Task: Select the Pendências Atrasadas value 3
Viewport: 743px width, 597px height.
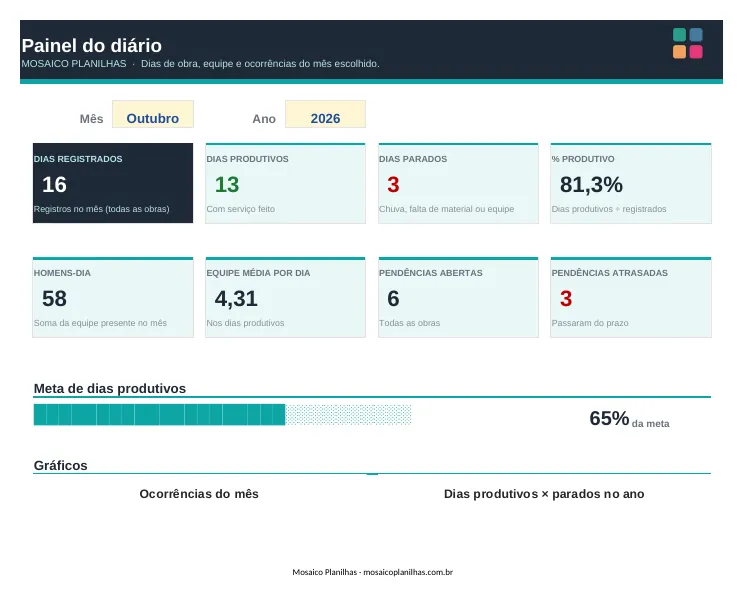Action: [x=566, y=298]
